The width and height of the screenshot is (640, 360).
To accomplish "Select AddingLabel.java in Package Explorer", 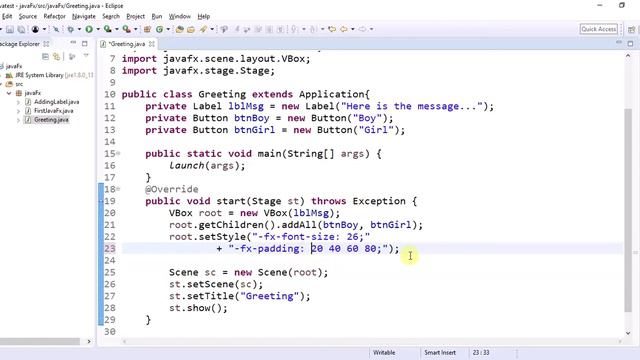I will 56,102.
